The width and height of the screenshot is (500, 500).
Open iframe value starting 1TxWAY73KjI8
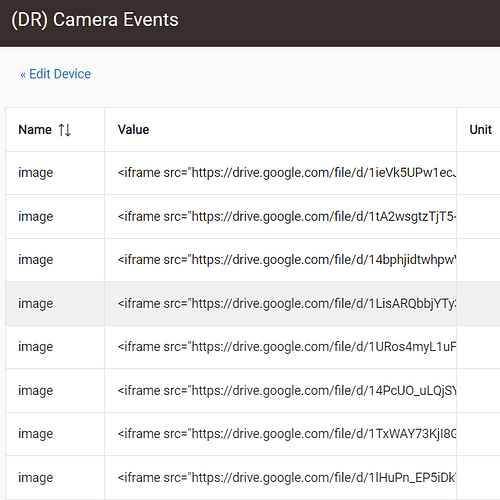pyautogui.click(x=287, y=434)
